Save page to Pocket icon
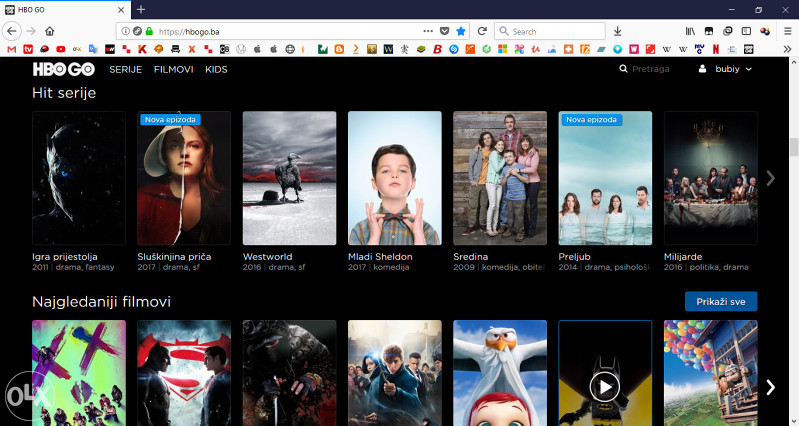799x426 pixels. [444, 31]
